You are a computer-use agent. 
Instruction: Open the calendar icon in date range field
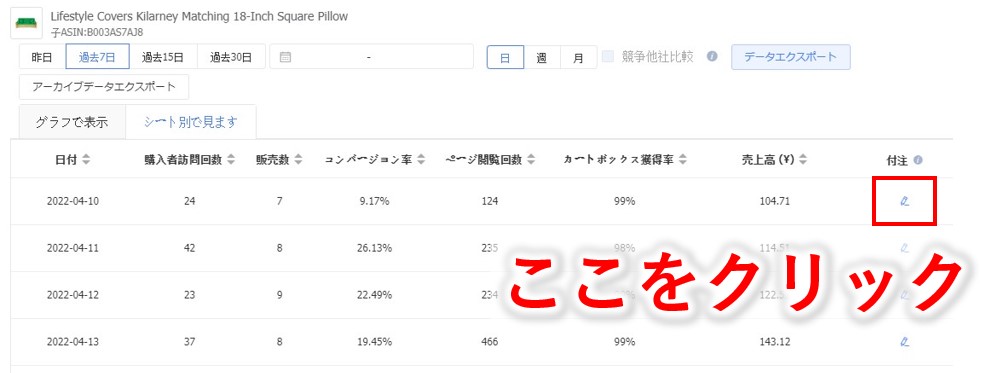(x=285, y=57)
